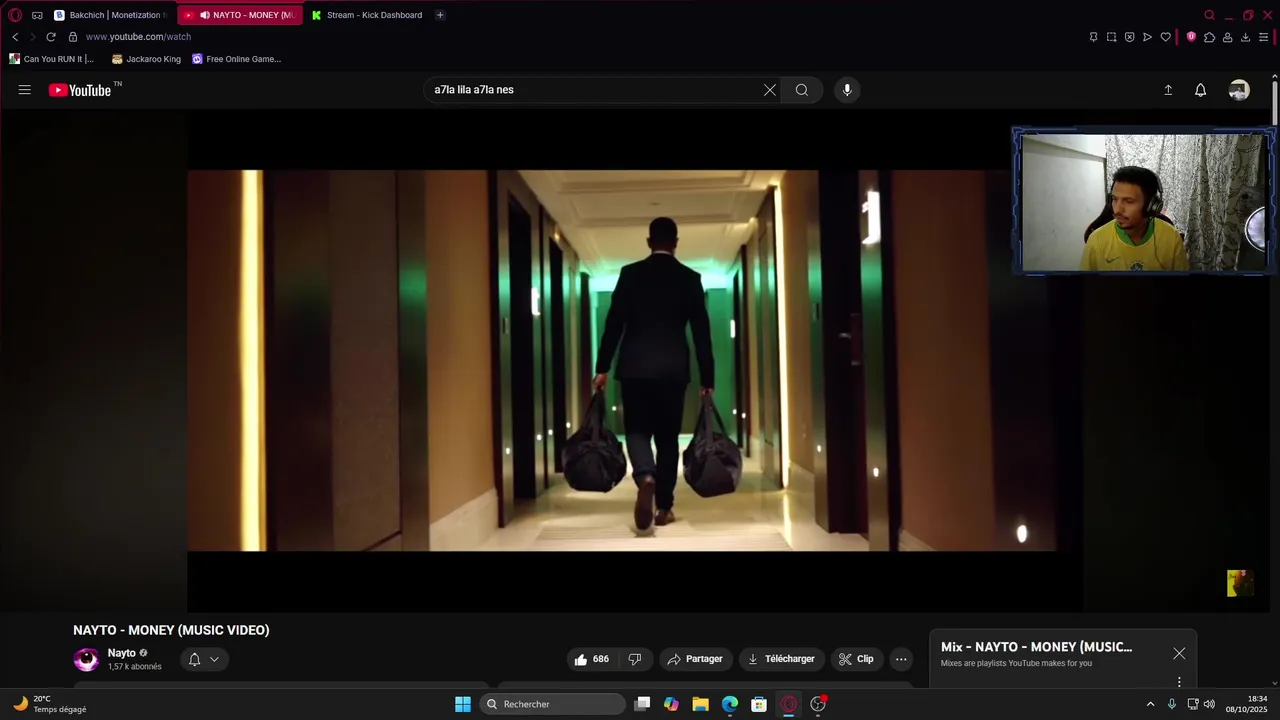Open the Opera profile account icon
The height and width of the screenshot is (720, 1280).
(x=1227, y=37)
